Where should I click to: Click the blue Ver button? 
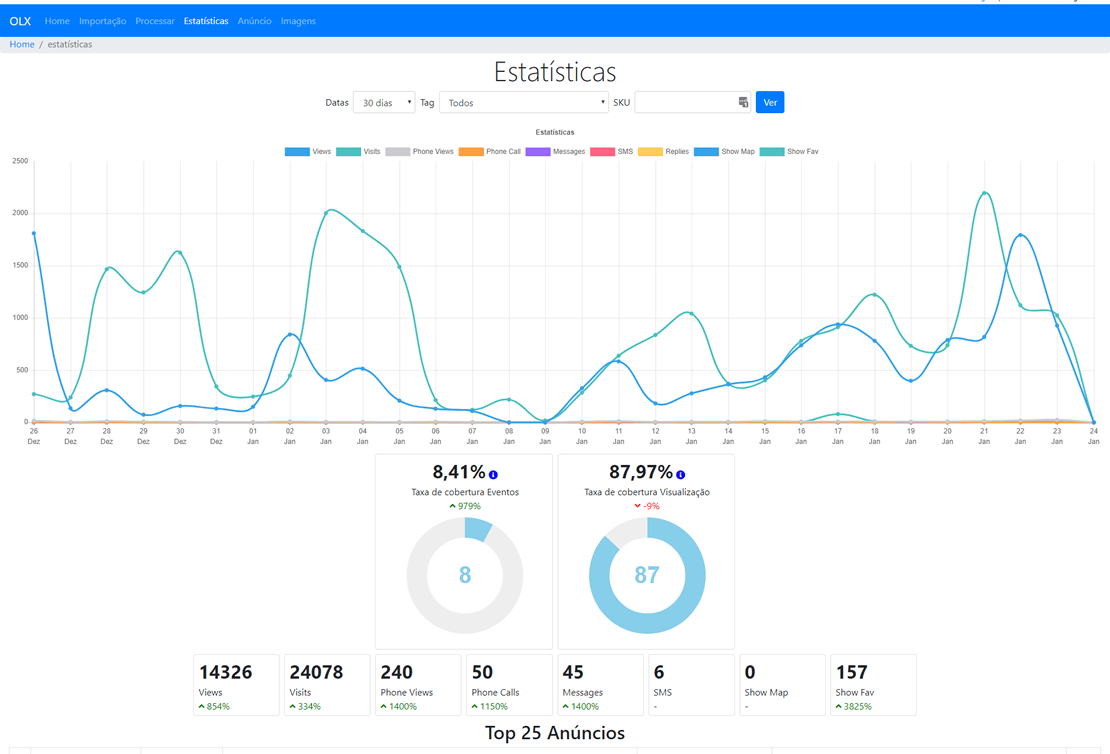click(x=770, y=103)
